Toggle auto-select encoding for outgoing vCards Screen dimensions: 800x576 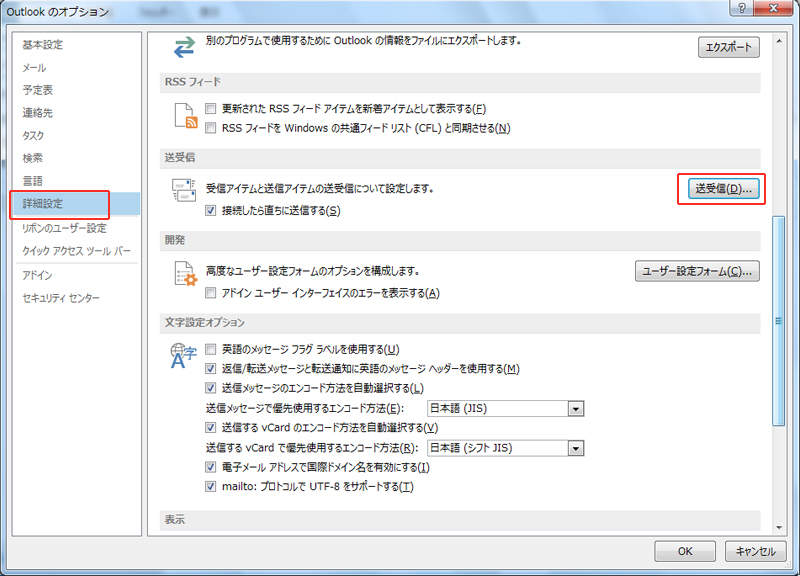[211, 428]
